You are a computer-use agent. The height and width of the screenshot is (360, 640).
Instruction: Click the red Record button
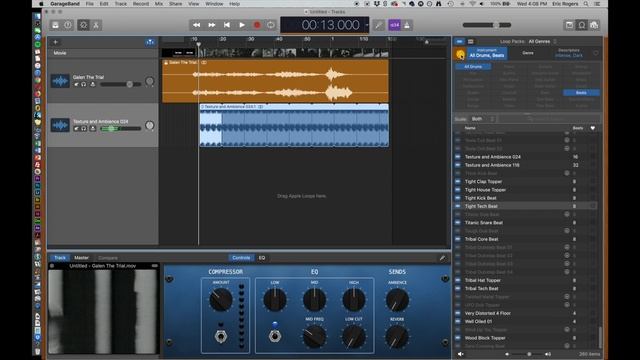coord(257,25)
